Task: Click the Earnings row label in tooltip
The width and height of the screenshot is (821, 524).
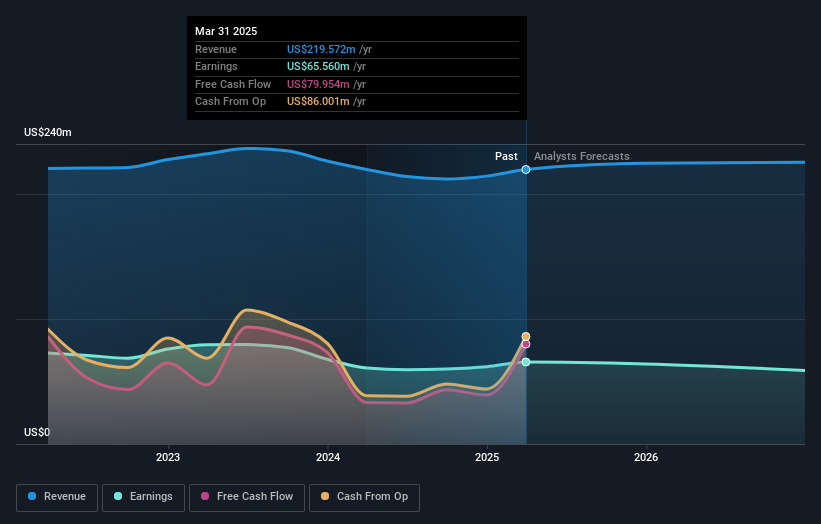Action: click(x=216, y=66)
